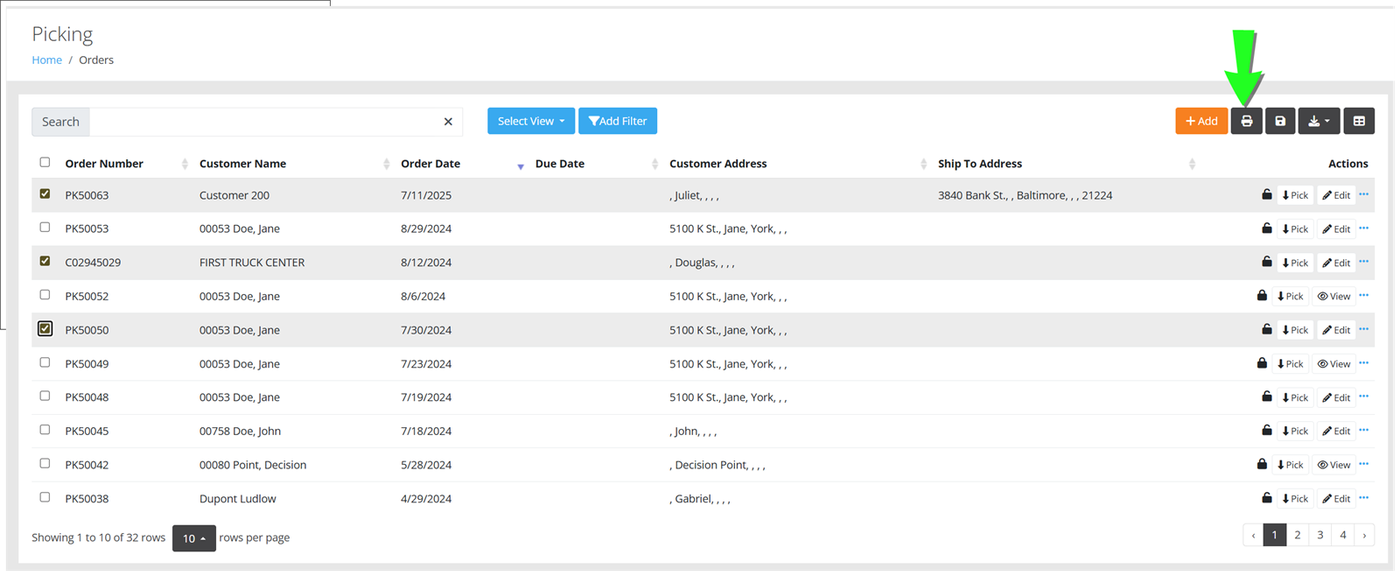Screen dimensions: 1400x576
Task: Click lock icon for order PK50048
Action: point(1267,397)
